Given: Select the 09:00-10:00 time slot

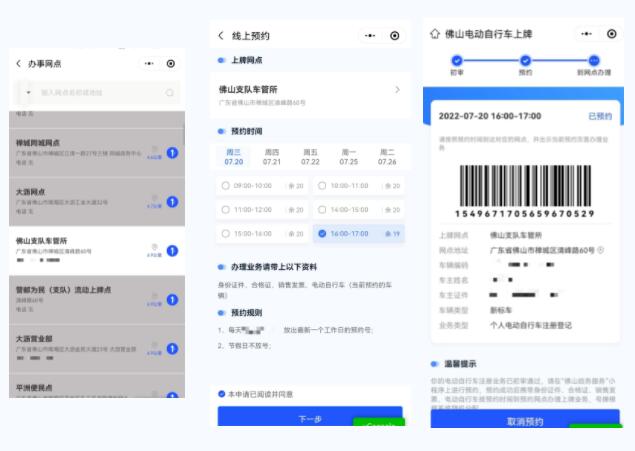Looking at the screenshot, I should pyautogui.click(x=261, y=185).
